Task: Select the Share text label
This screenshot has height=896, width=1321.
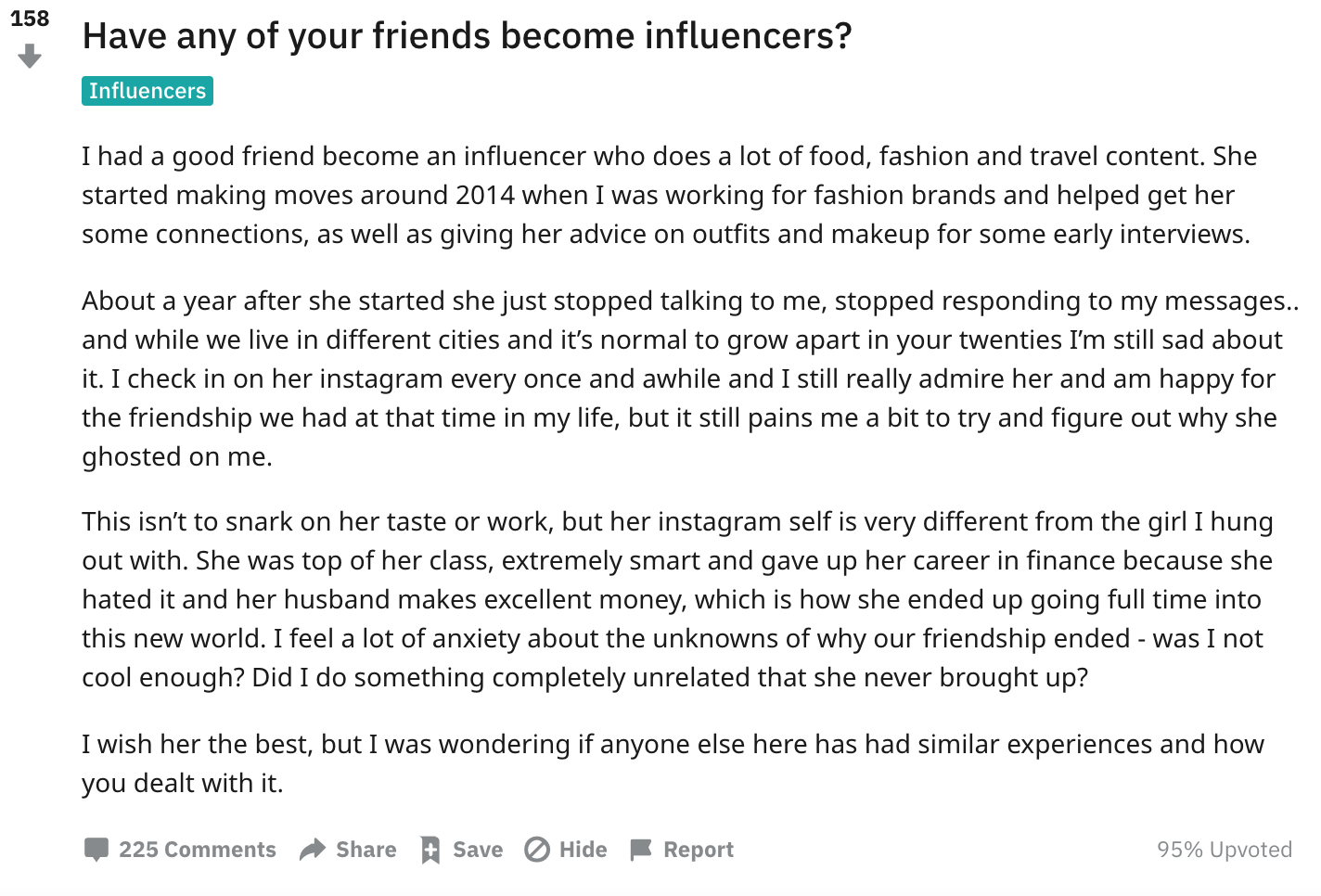Action: [366, 850]
